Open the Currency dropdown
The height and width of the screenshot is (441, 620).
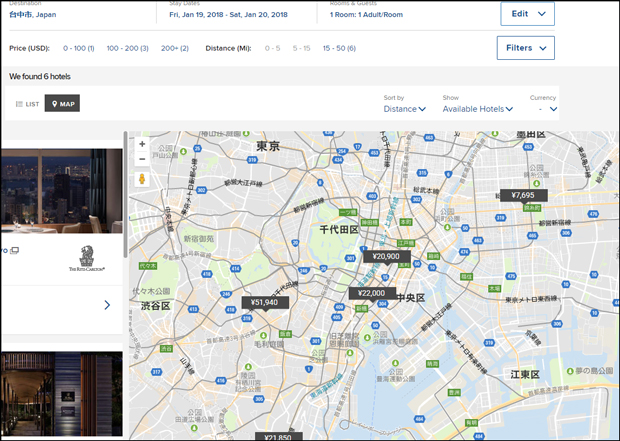click(547, 109)
